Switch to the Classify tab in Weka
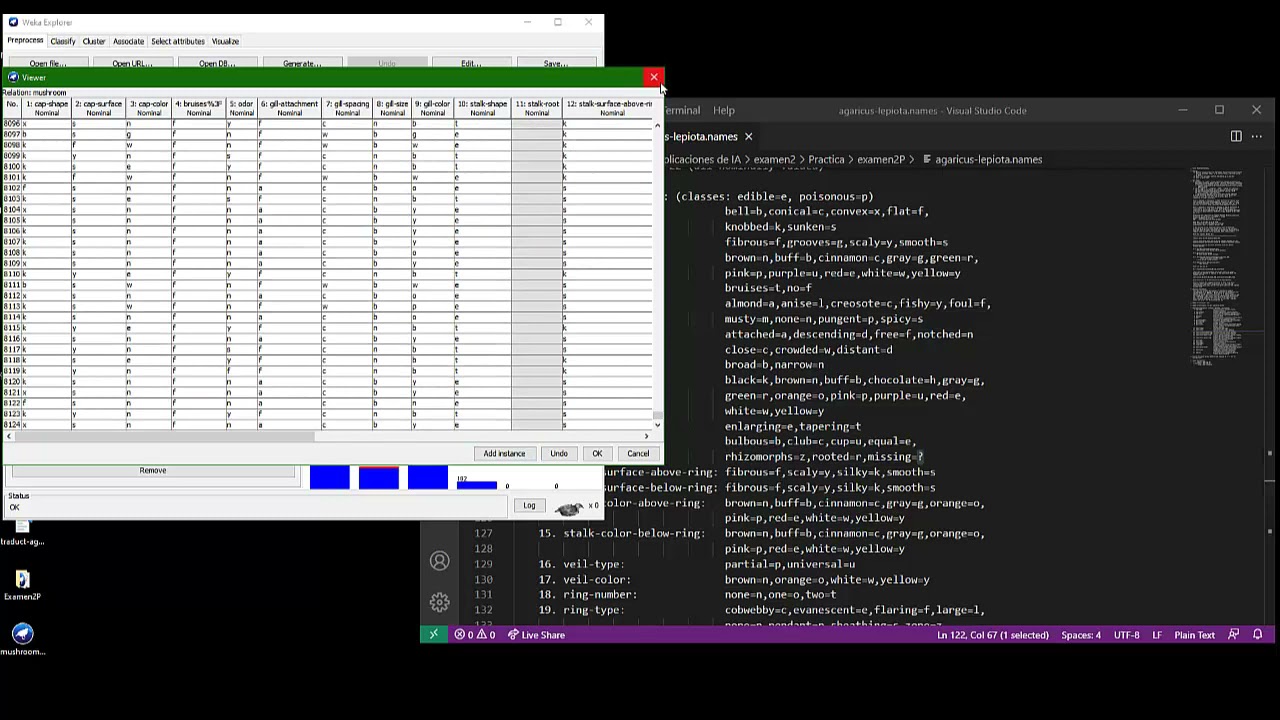This screenshot has width=1280, height=720. click(63, 41)
